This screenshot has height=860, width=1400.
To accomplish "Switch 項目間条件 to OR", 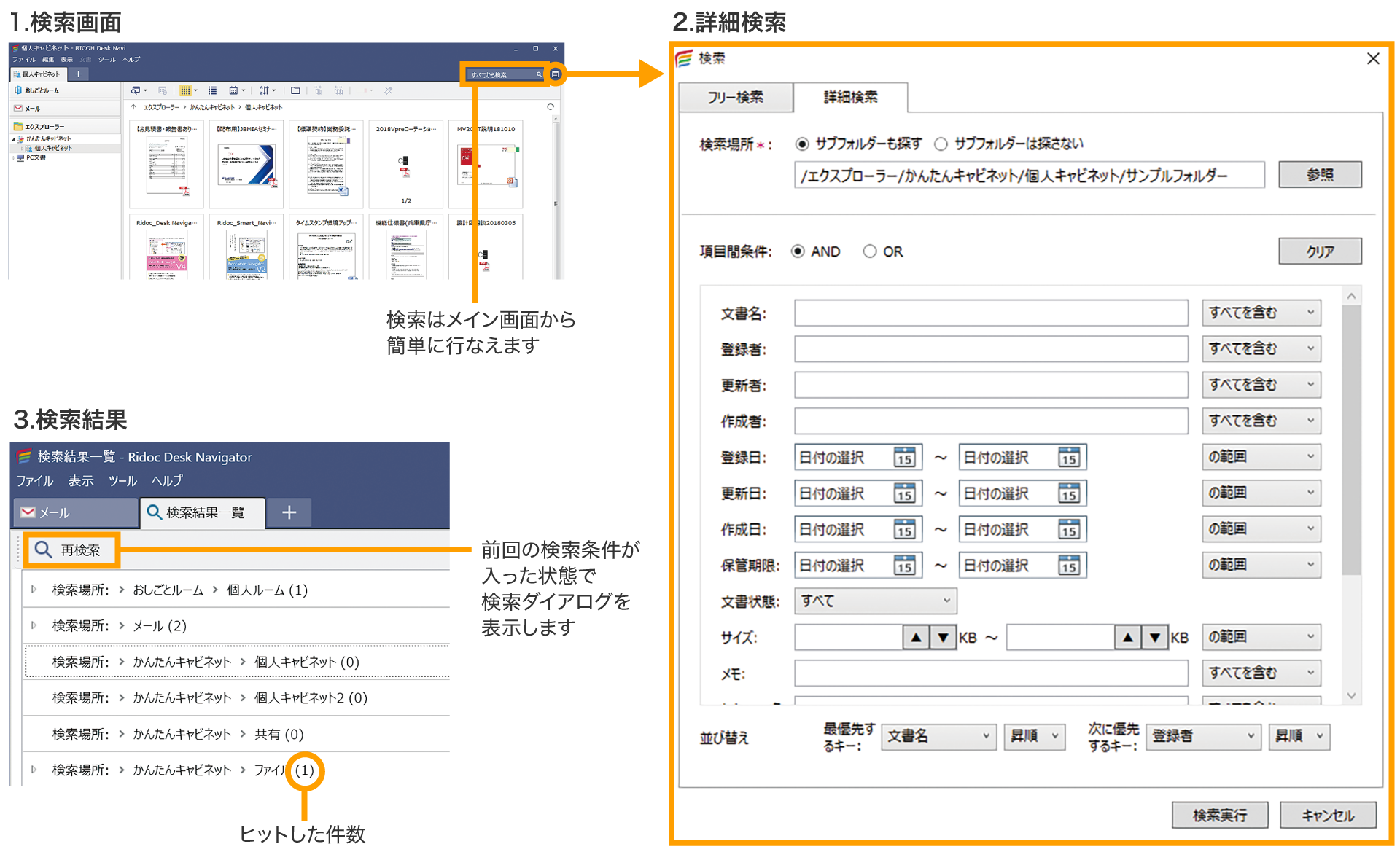I will 869,251.
